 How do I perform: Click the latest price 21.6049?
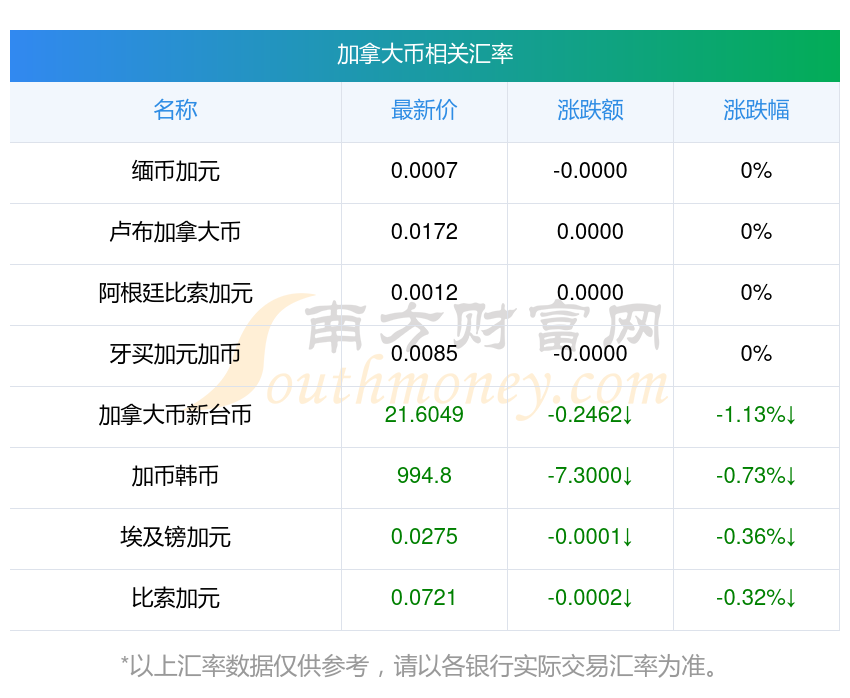(424, 415)
